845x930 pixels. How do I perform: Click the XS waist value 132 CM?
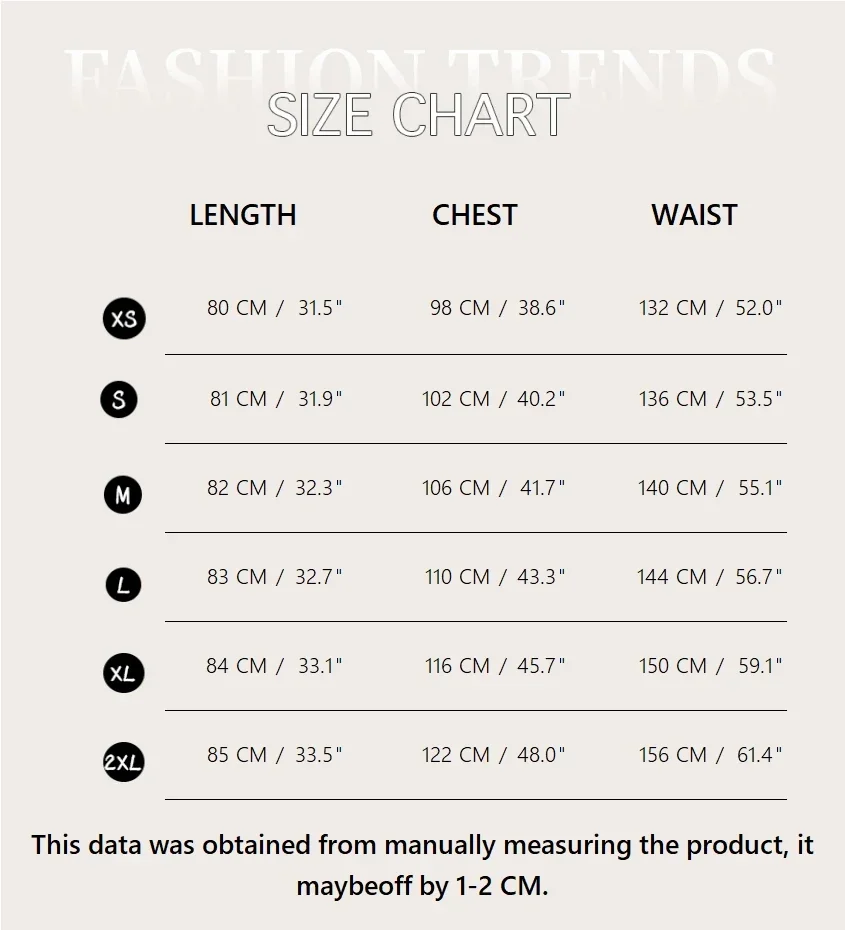(673, 308)
